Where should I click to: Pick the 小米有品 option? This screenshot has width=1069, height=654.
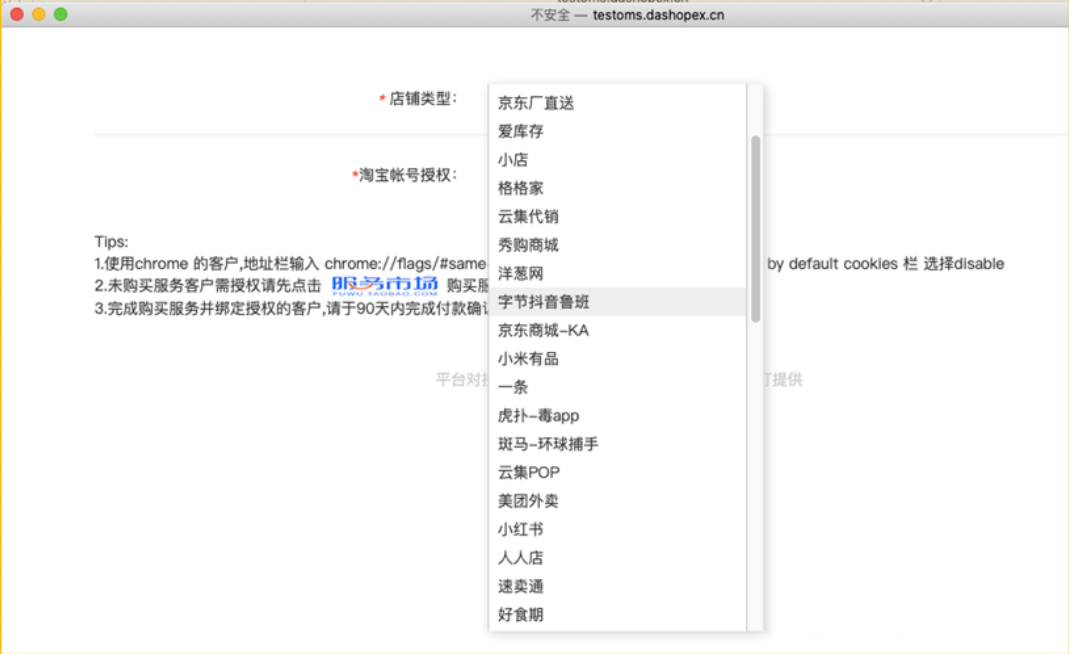[x=617, y=359]
